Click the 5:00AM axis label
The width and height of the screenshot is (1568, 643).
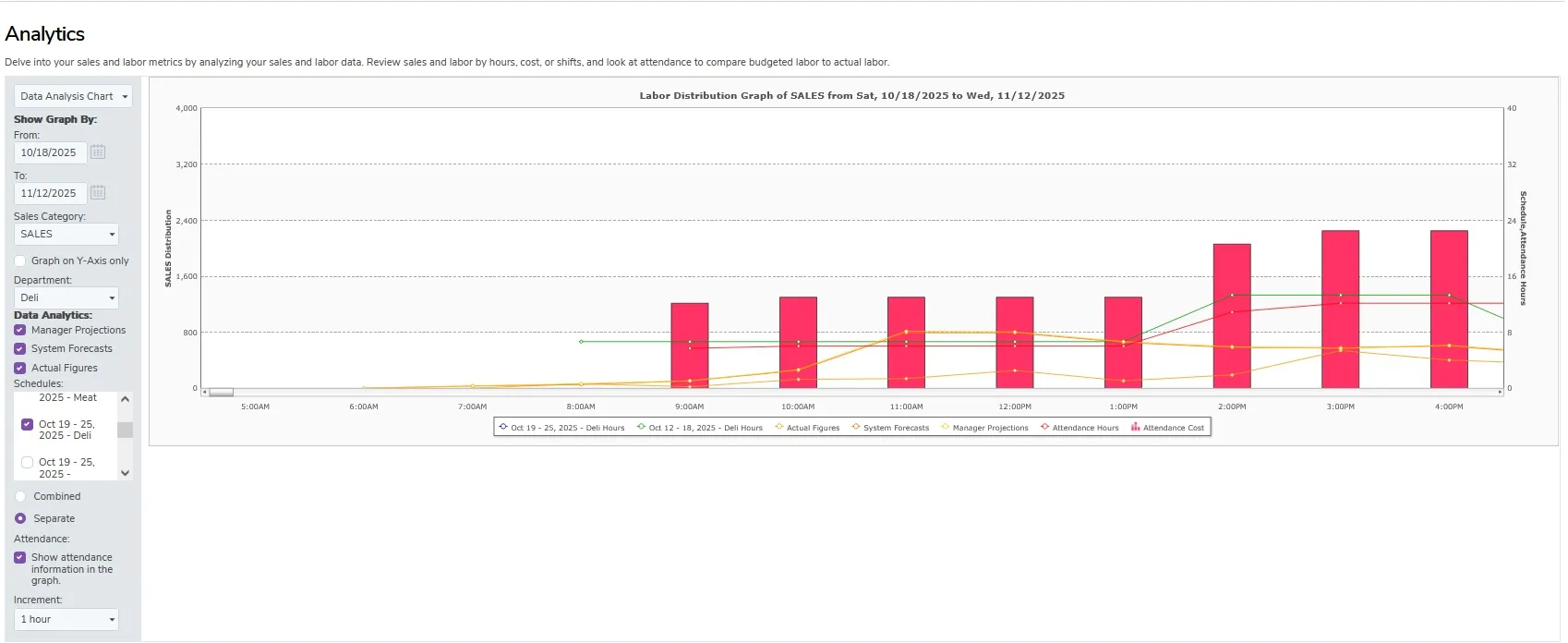click(x=255, y=406)
